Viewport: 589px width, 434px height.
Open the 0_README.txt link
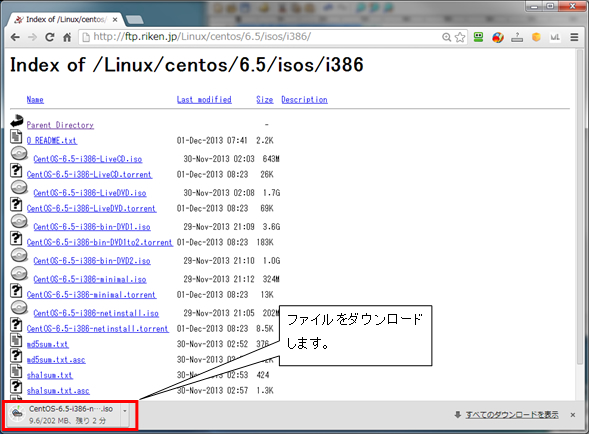pos(52,141)
